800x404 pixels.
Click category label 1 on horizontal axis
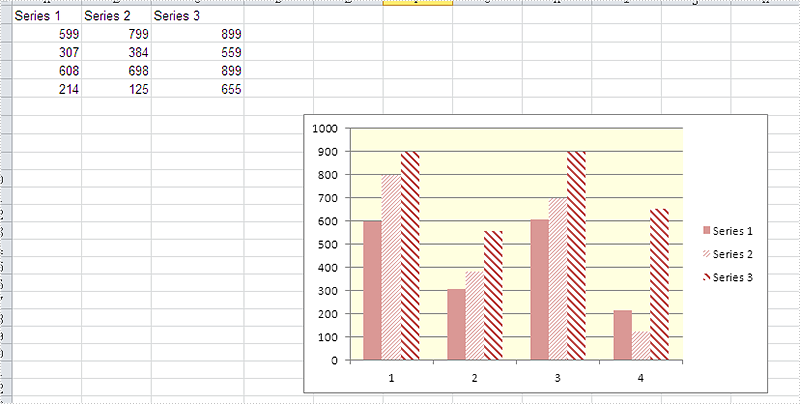tap(391, 378)
